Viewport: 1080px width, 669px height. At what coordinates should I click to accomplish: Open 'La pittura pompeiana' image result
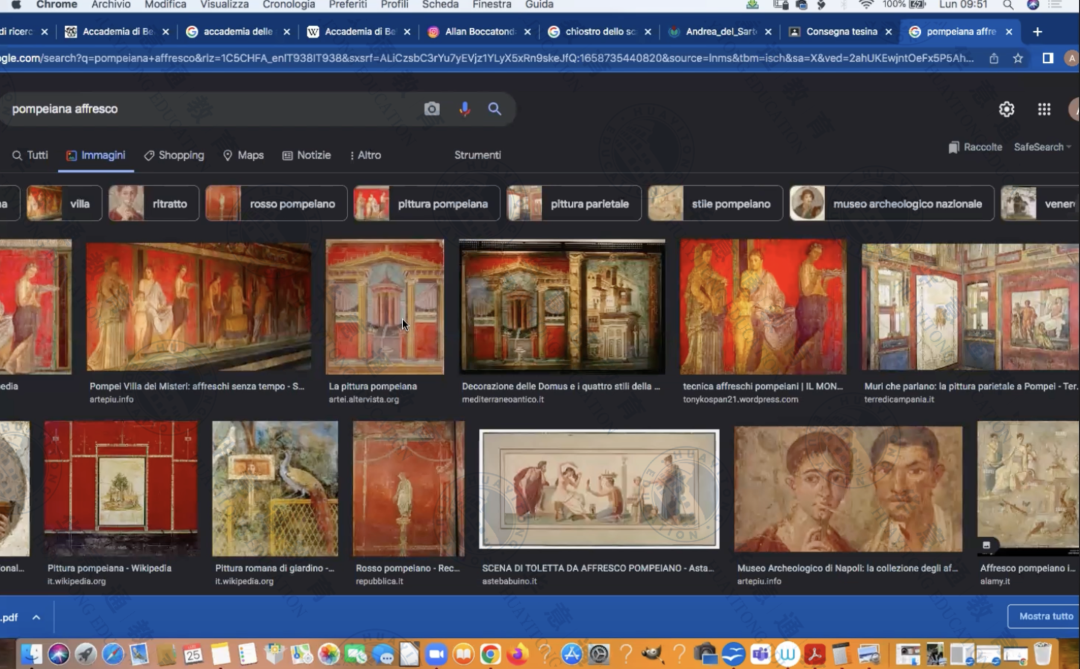[385, 307]
